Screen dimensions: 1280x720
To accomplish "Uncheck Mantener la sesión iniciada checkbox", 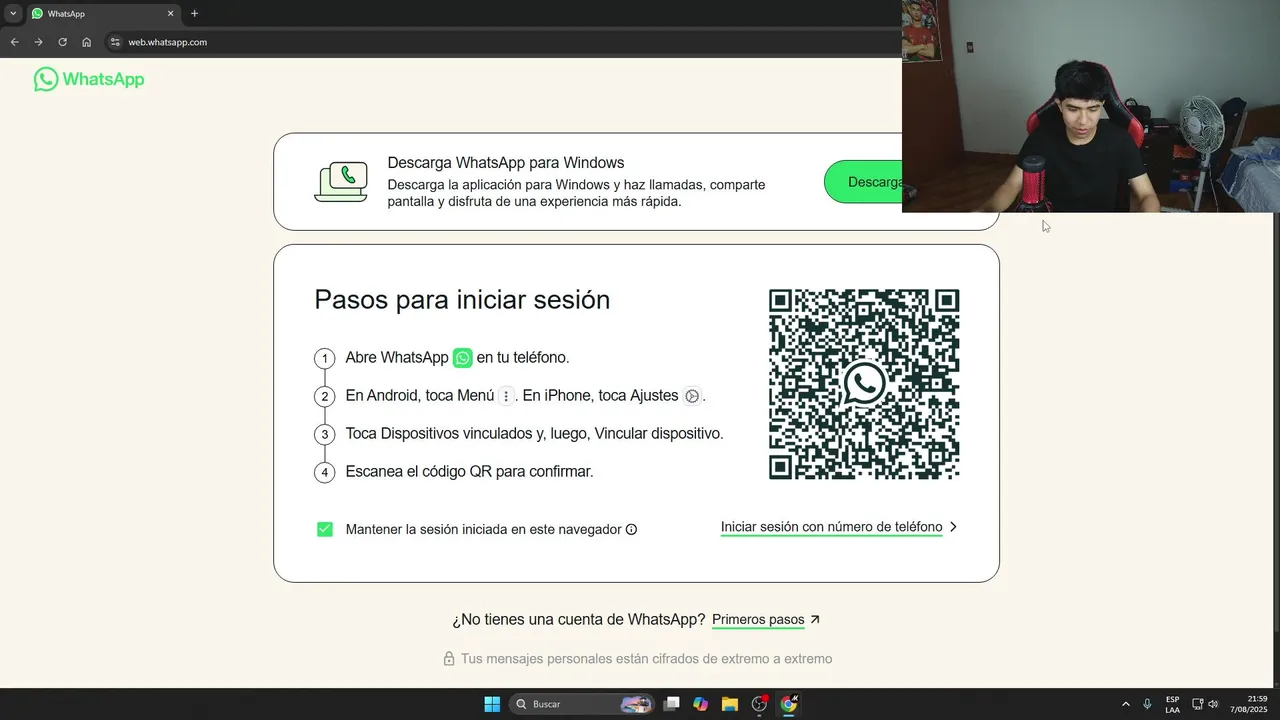I will coord(324,529).
